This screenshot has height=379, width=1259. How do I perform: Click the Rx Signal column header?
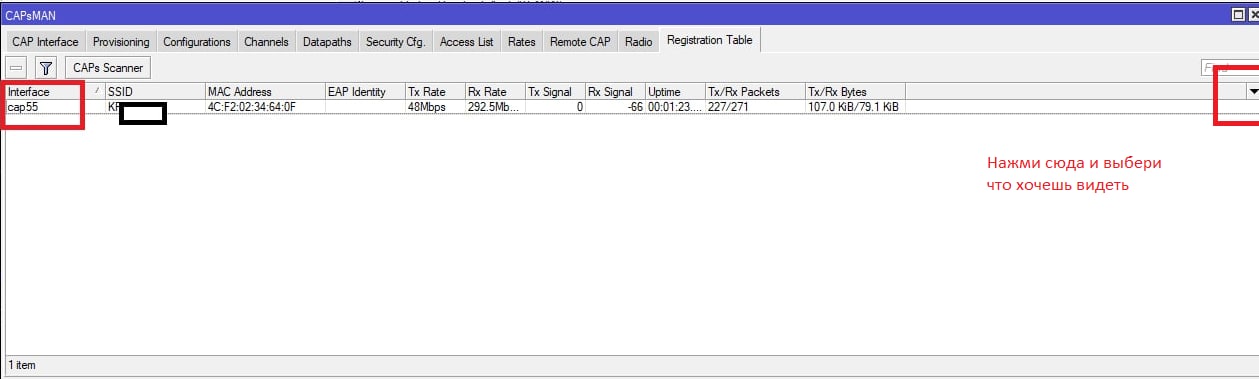[x=614, y=92]
